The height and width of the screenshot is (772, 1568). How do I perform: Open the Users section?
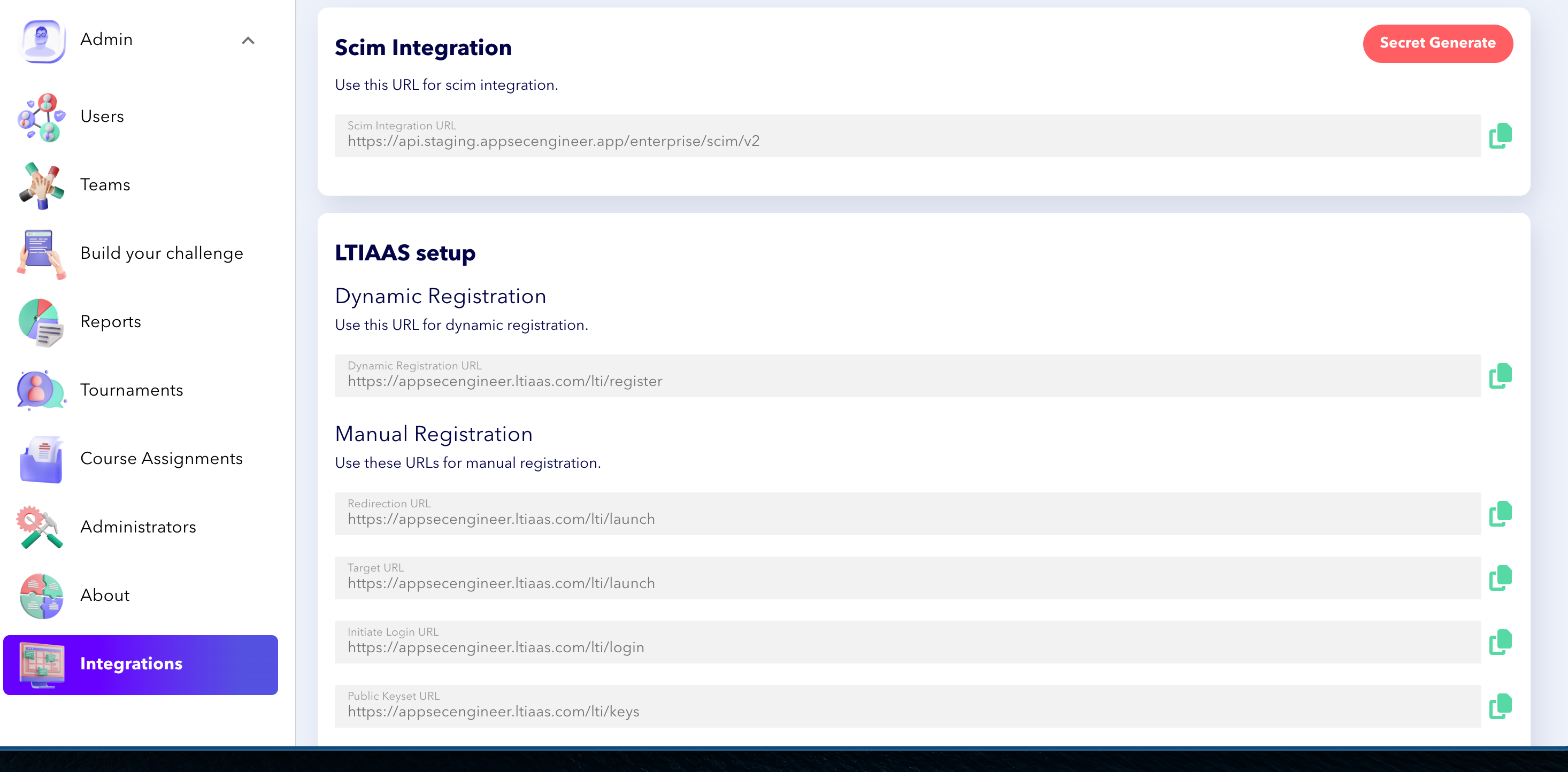[x=102, y=117]
